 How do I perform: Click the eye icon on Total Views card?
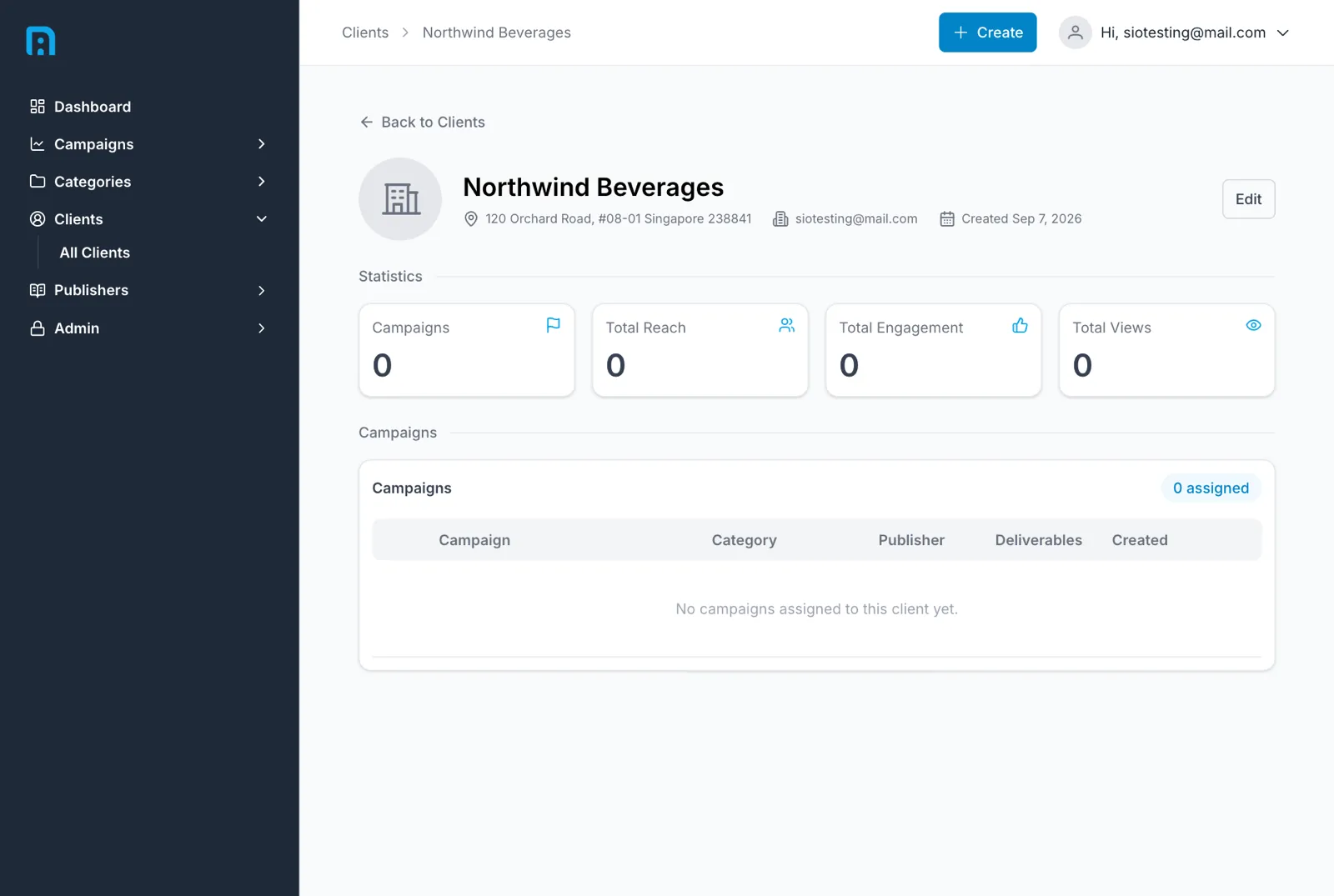1253,325
